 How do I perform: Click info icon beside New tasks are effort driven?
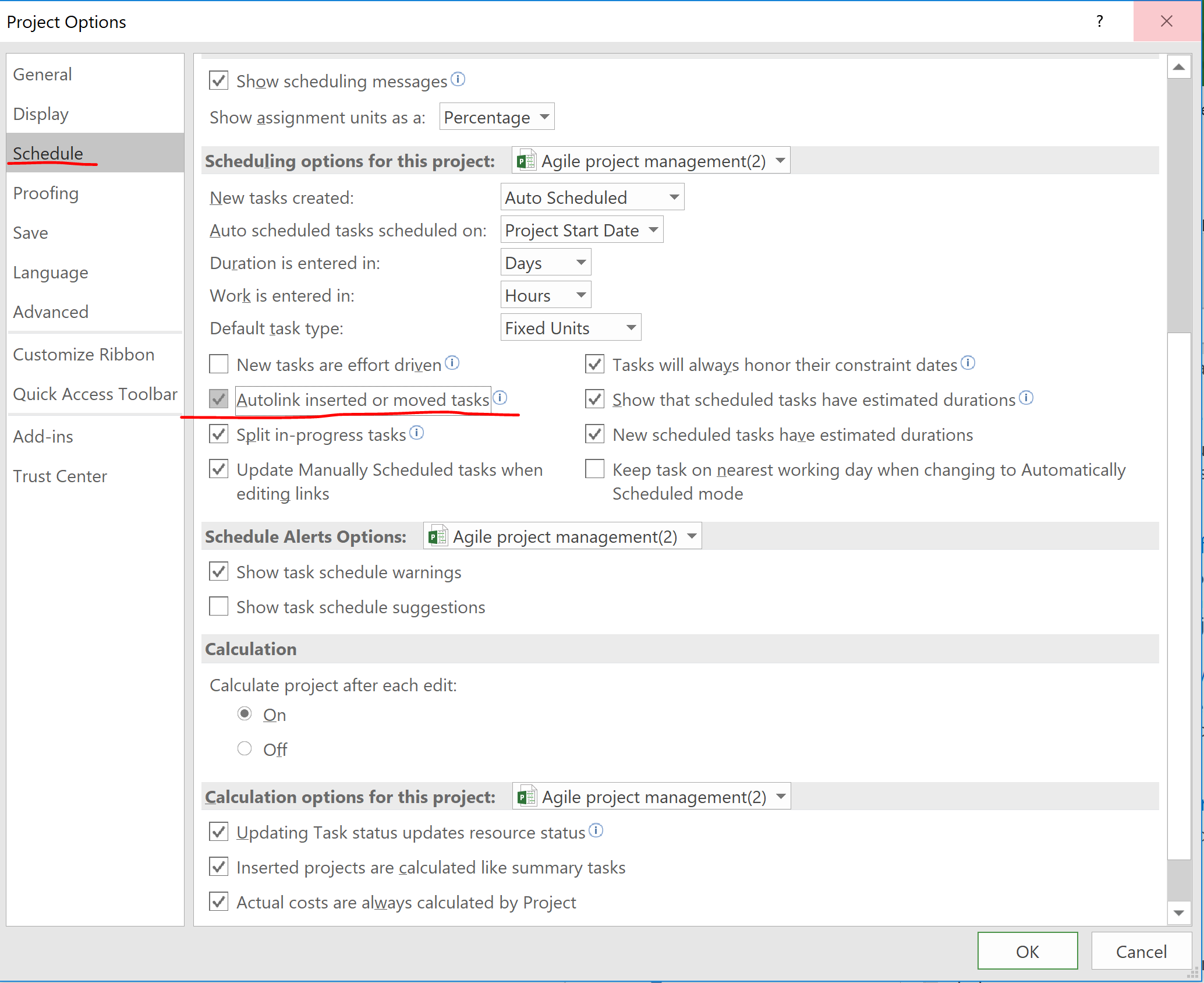452,363
